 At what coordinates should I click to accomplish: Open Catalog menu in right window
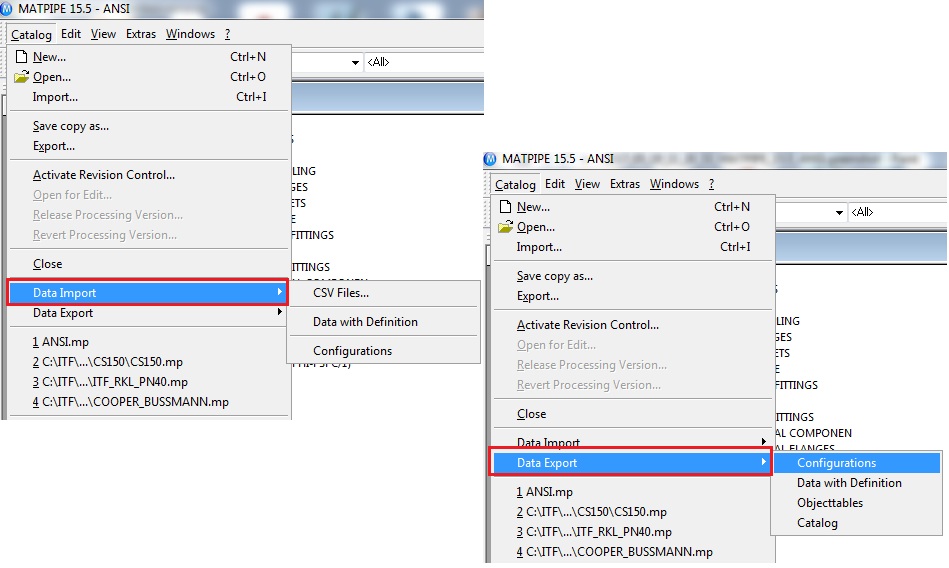point(515,185)
